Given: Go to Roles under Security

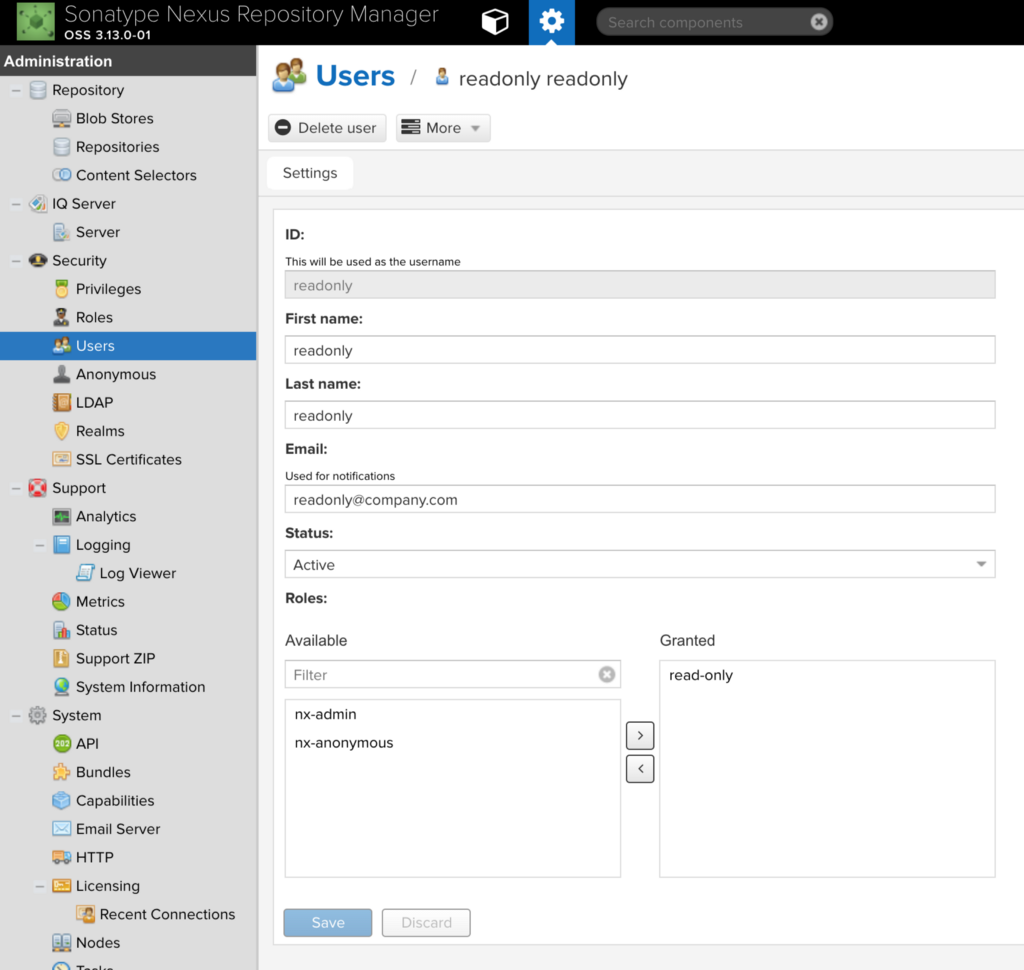Looking at the screenshot, I should [94, 317].
